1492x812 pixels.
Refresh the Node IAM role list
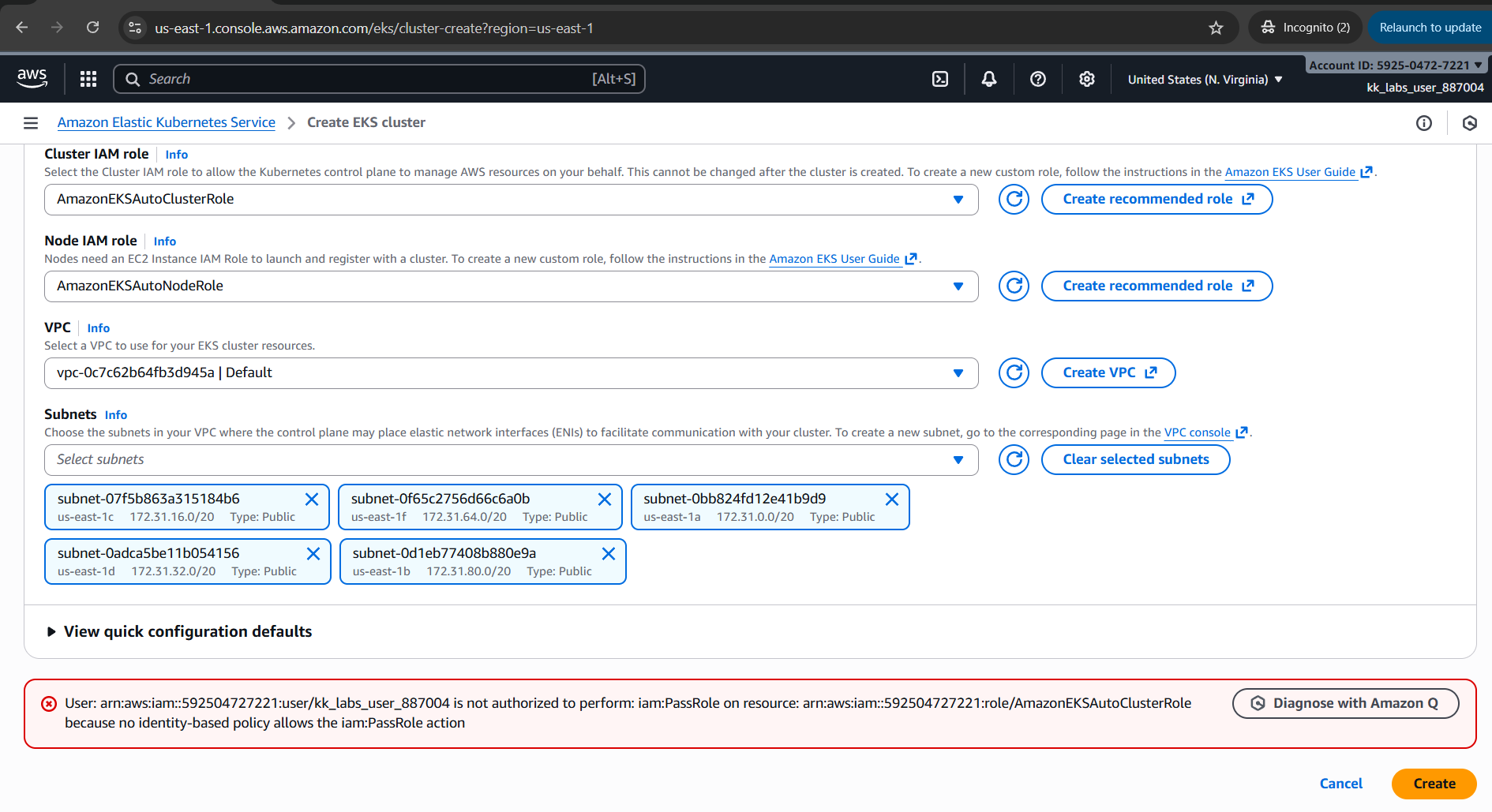[x=1014, y=286]
